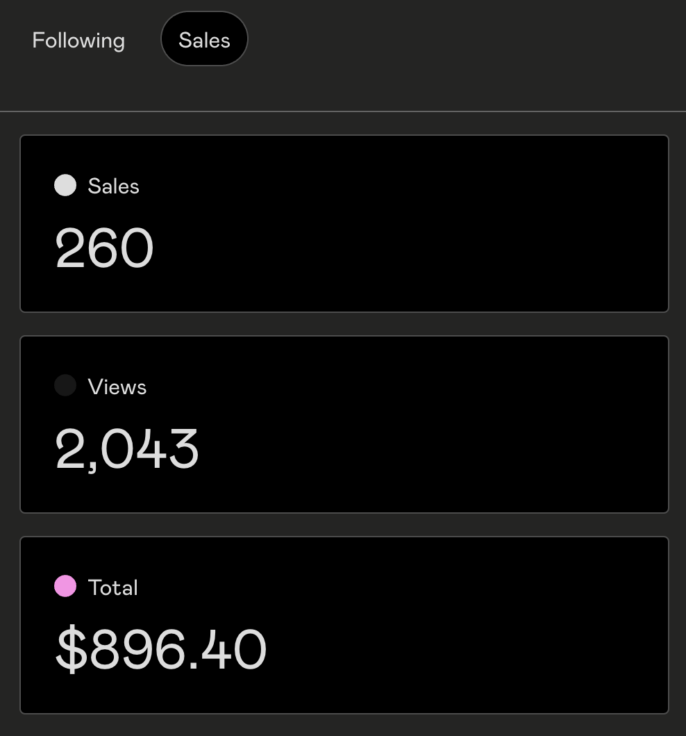686x736 pixels.
Task: Click the Sales label in first card
Action: click(113, 186)
